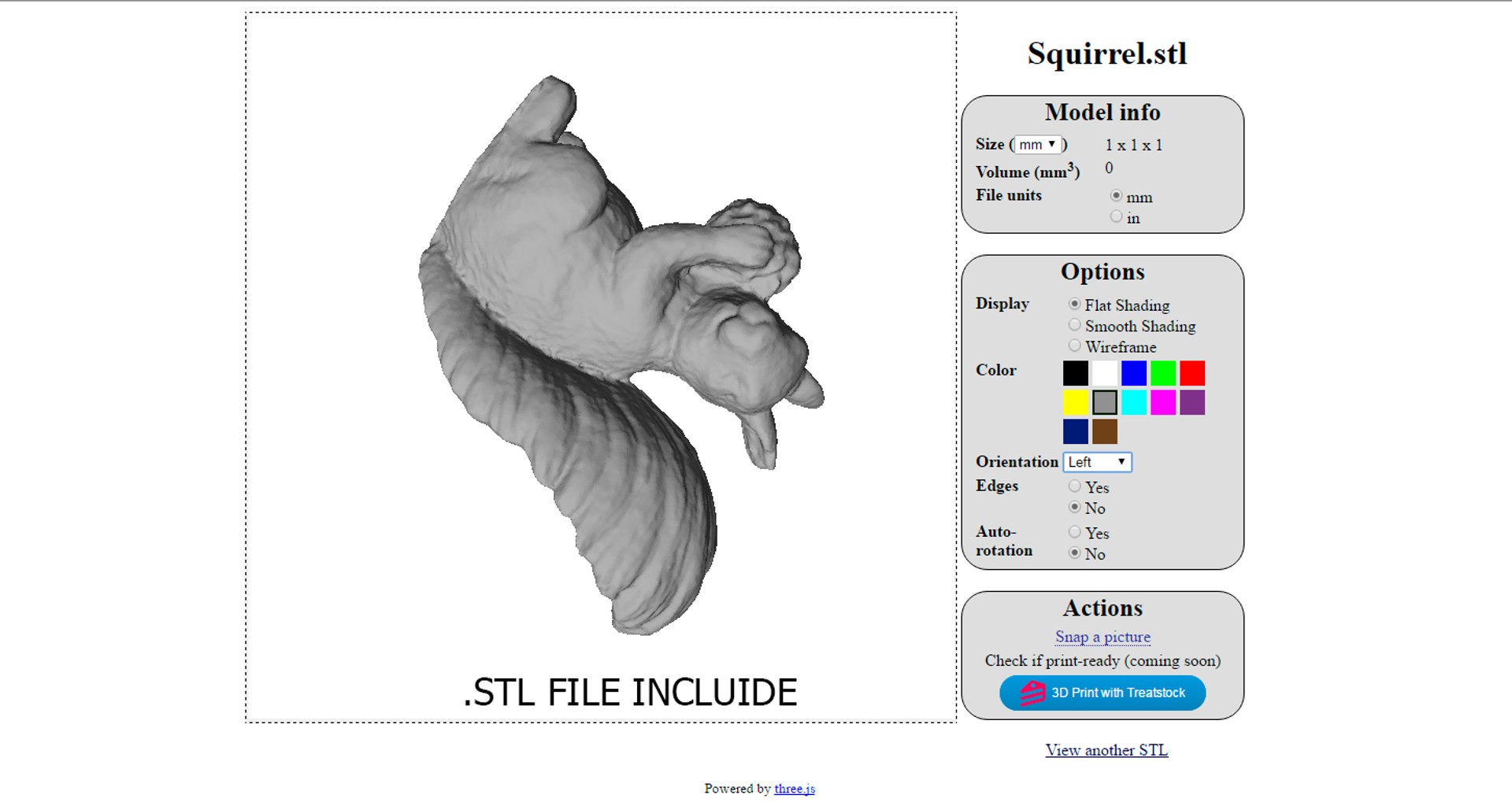Pick the black color swatch

tap(1076, 373)
